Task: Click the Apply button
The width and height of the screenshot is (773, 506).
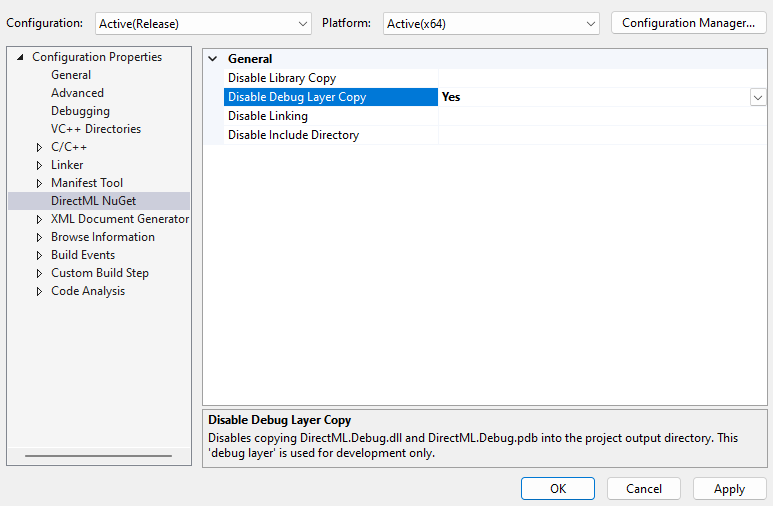Action: 729,489
